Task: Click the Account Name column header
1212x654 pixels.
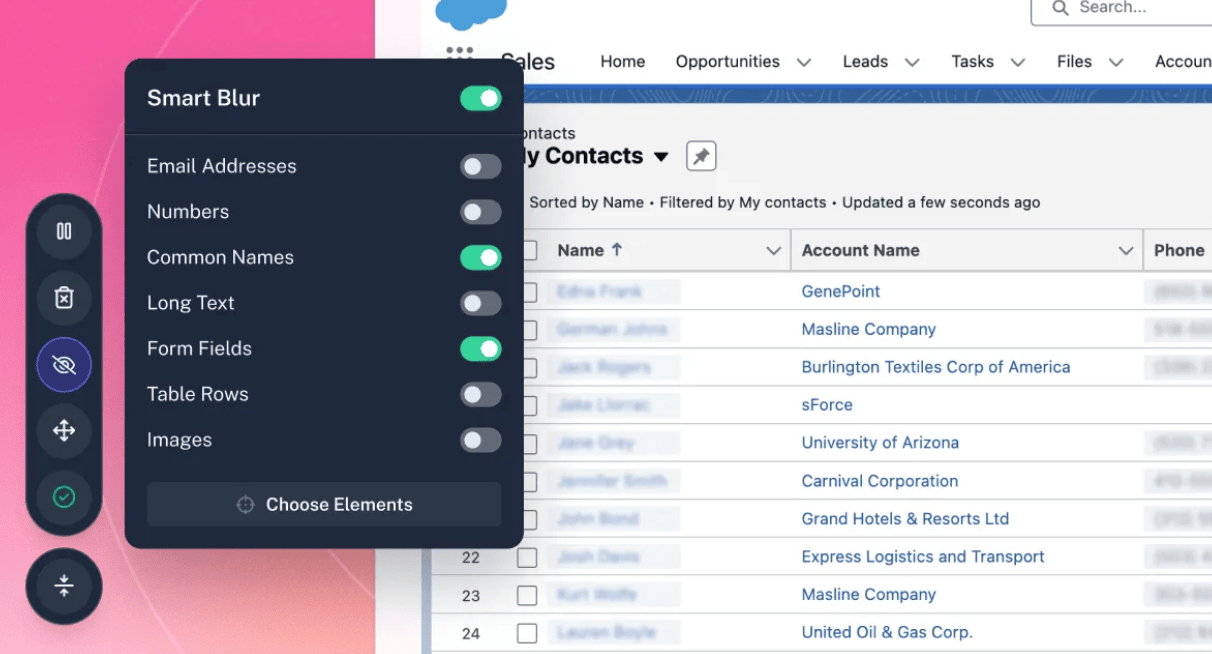Action: point(861,251)
